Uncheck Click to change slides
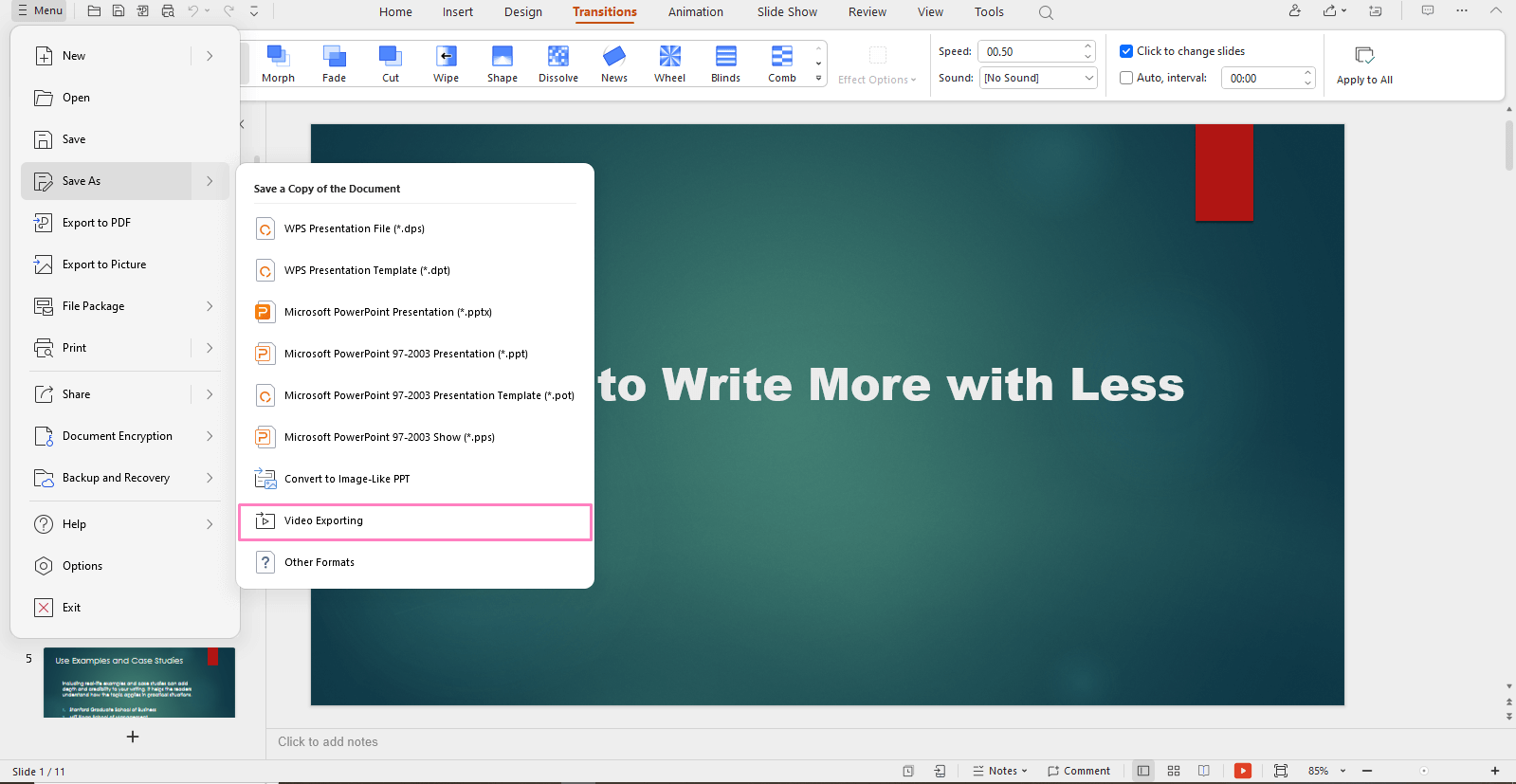Screen dimensions: 1516x784 point(1126,51)
